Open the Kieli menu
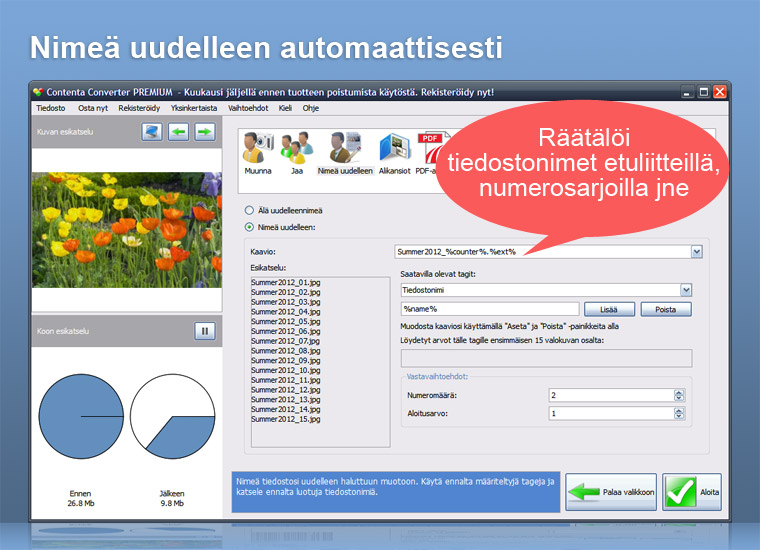Viewport: 760px width, 550px height. tap(285, 108)
